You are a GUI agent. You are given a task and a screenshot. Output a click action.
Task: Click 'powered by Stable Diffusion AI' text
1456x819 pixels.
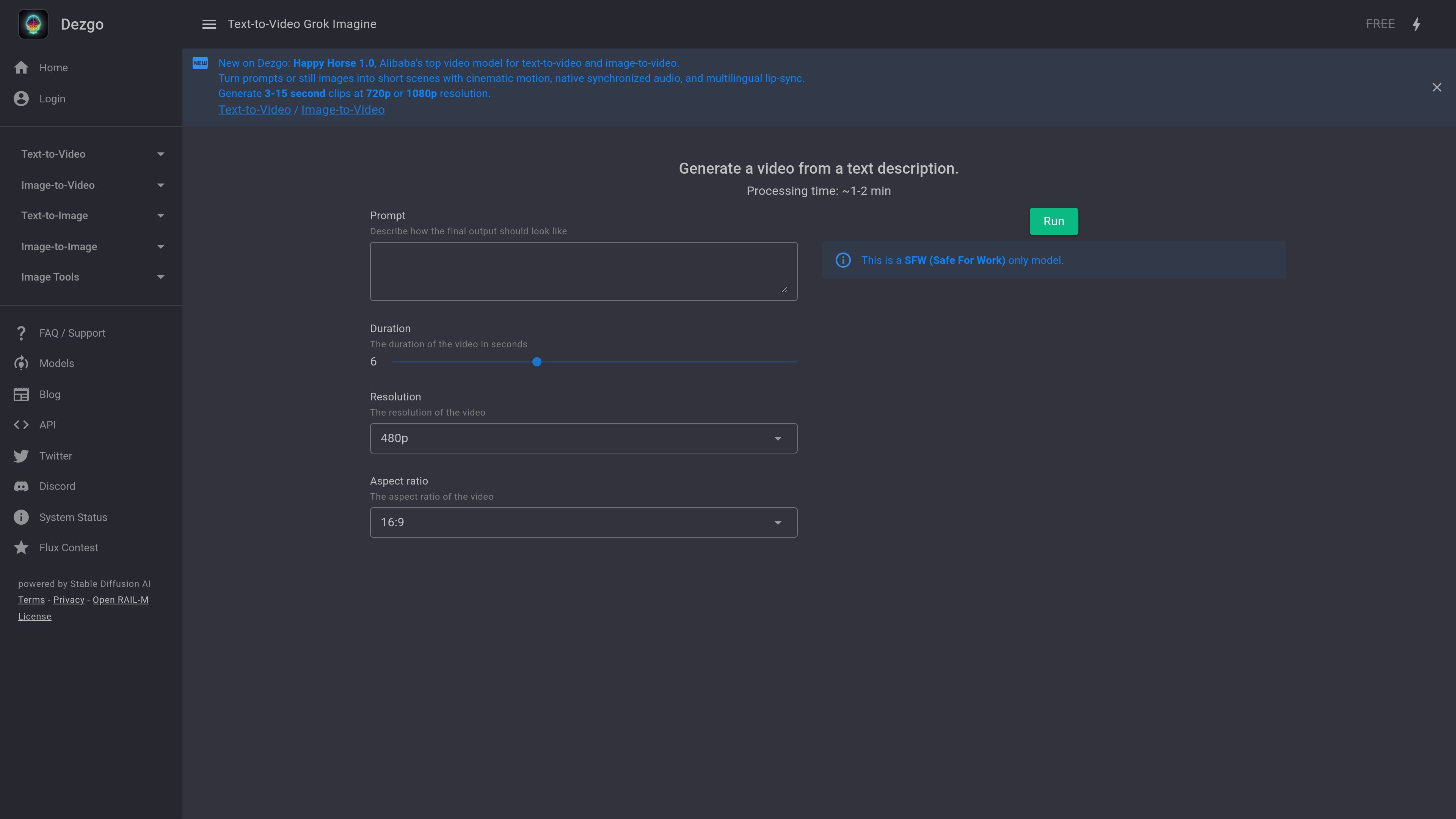point(84,584)
